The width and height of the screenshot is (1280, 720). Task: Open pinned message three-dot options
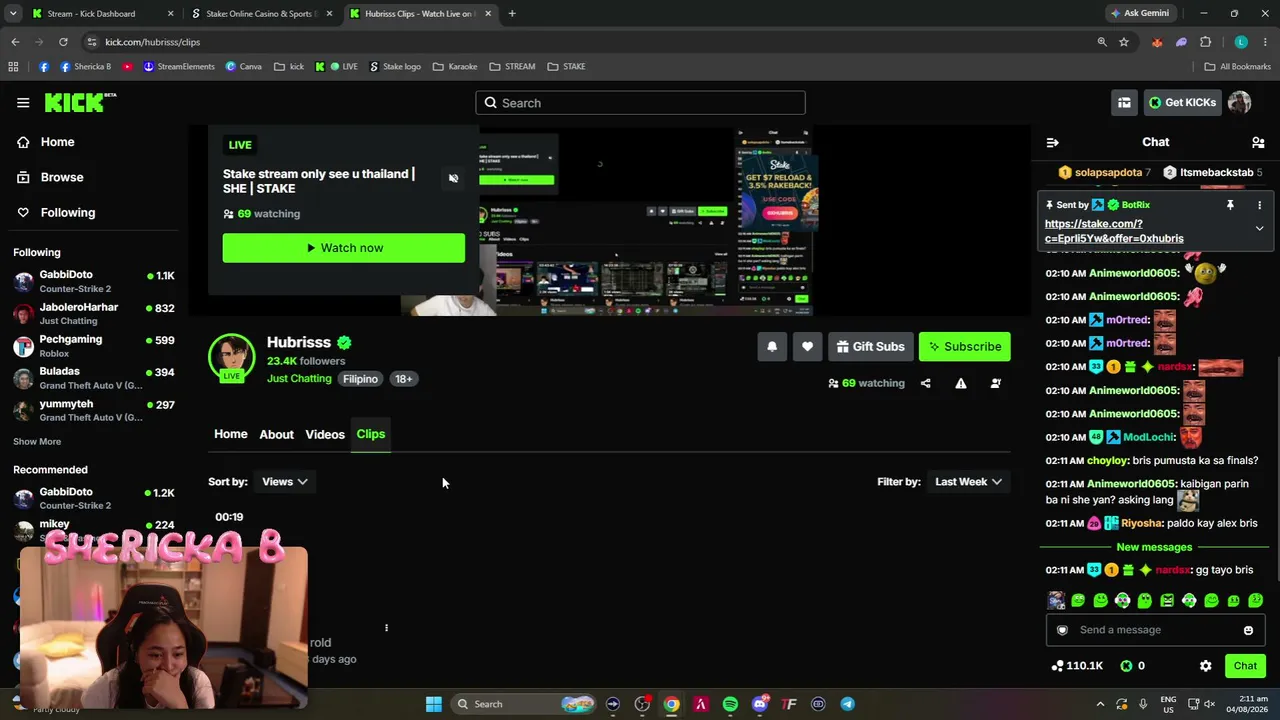pyautogui.click(x=1259, y=205)
